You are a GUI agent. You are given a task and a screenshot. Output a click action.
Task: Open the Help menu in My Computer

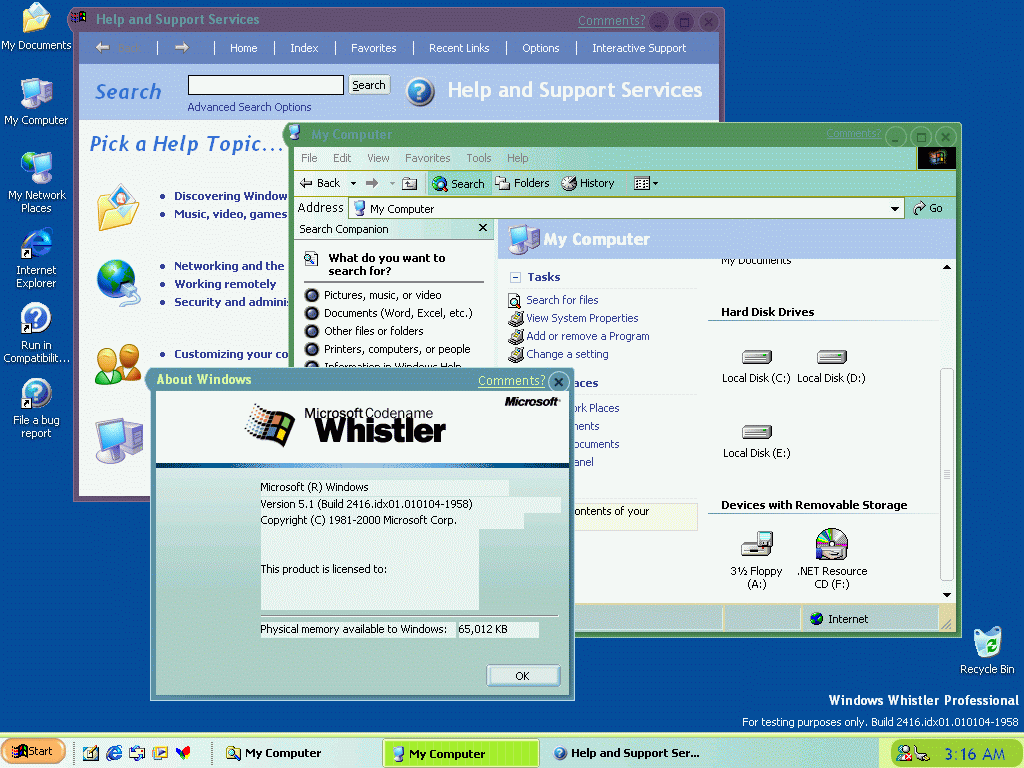(518, 158)
